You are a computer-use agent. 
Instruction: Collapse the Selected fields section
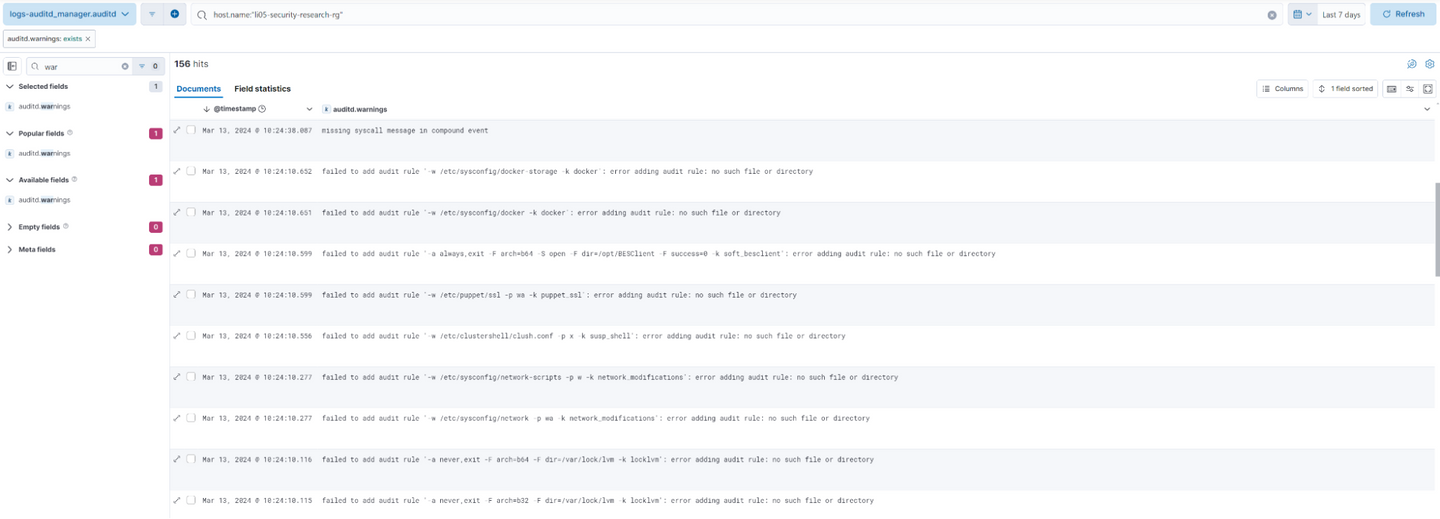(x=10, y=87)
